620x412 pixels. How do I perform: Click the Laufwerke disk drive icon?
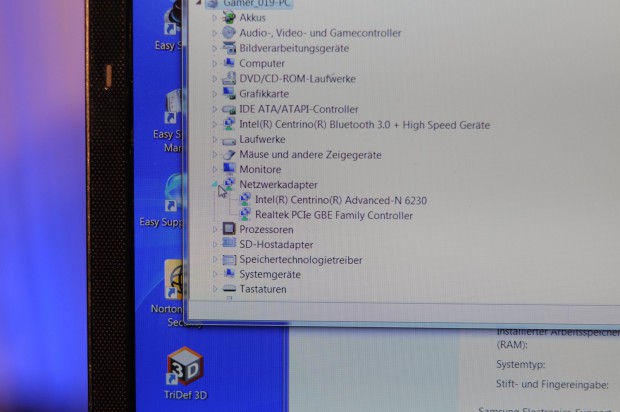(229, 140)
